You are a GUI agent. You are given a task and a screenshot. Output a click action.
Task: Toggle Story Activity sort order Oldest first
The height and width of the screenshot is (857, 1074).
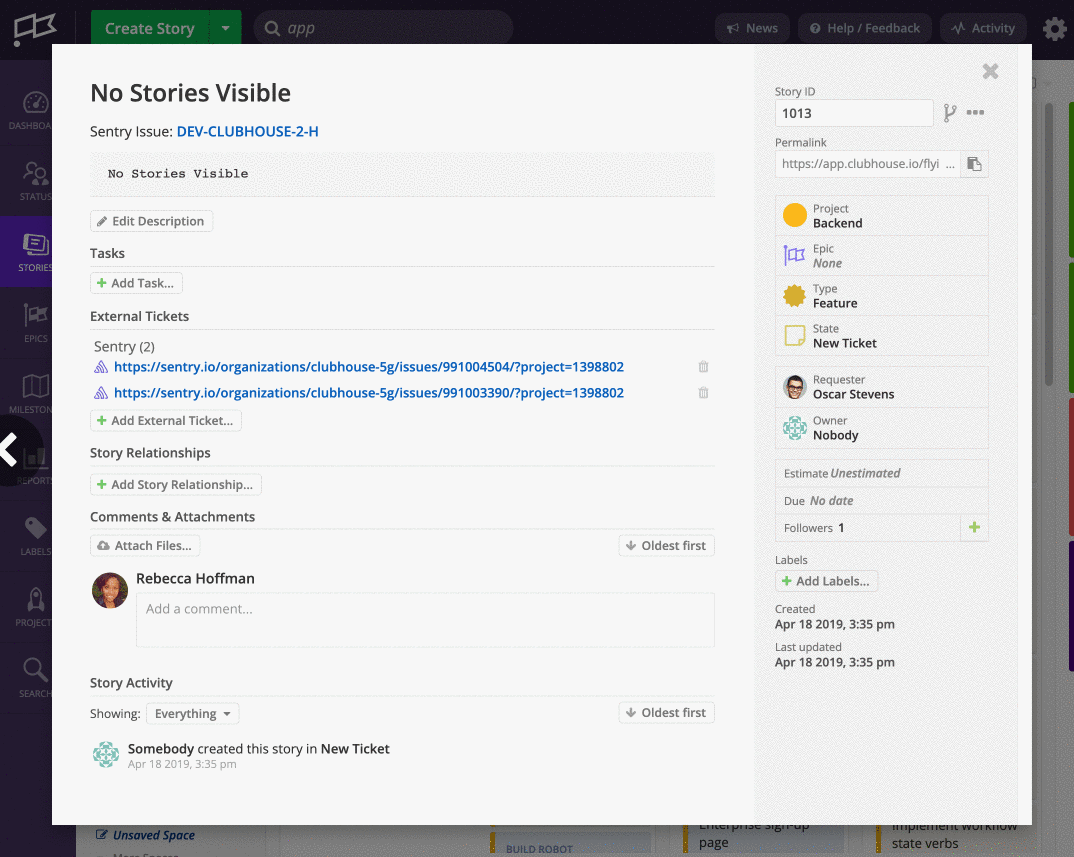[x=666, y=713]
